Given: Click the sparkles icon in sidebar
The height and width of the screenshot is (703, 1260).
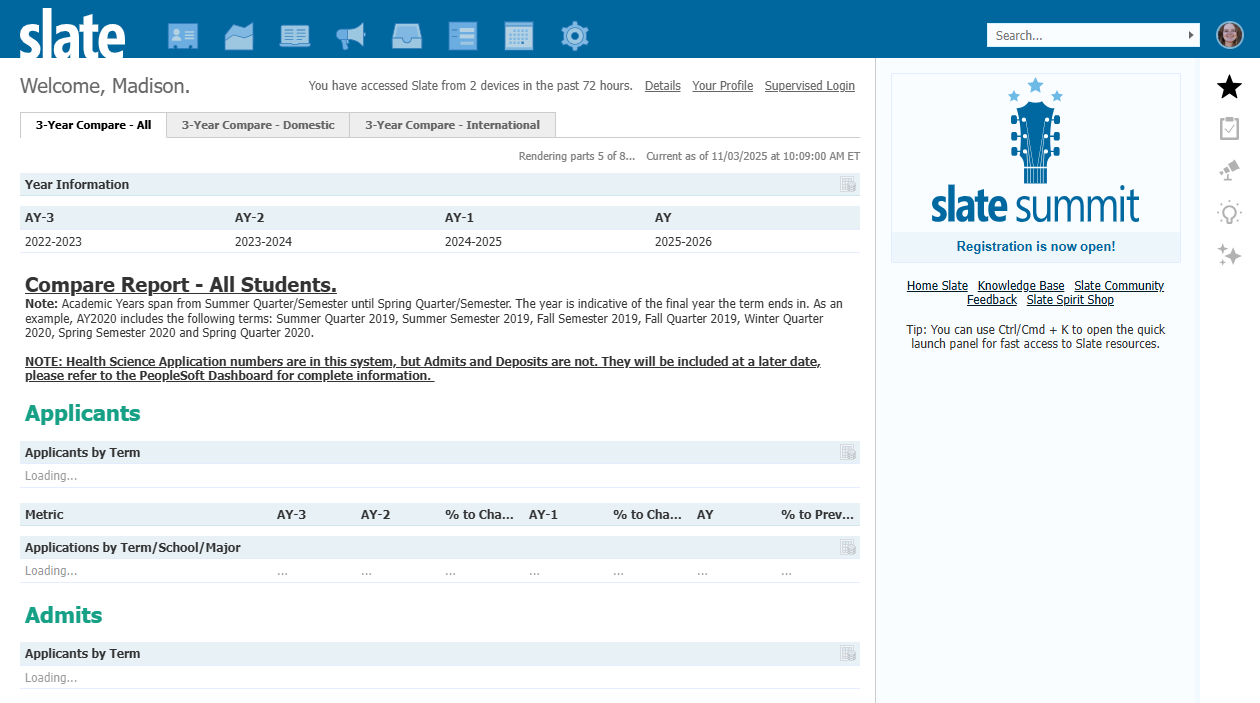Looking at the screenshot, I should (x=1229, y=255).
